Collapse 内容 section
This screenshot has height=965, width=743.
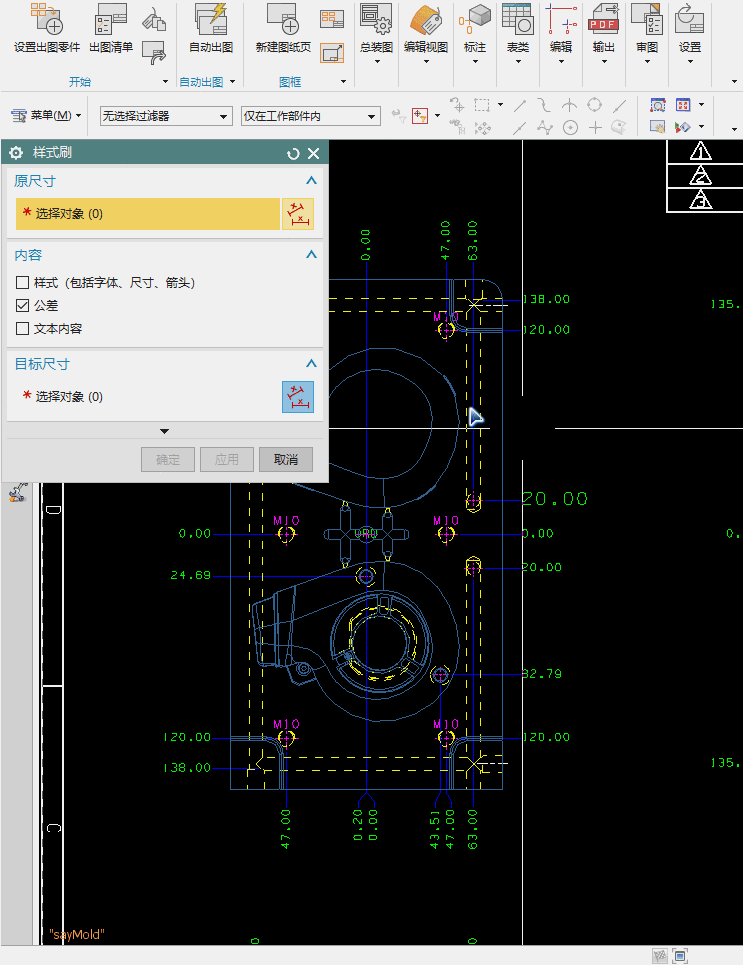[x=311, y=254]
